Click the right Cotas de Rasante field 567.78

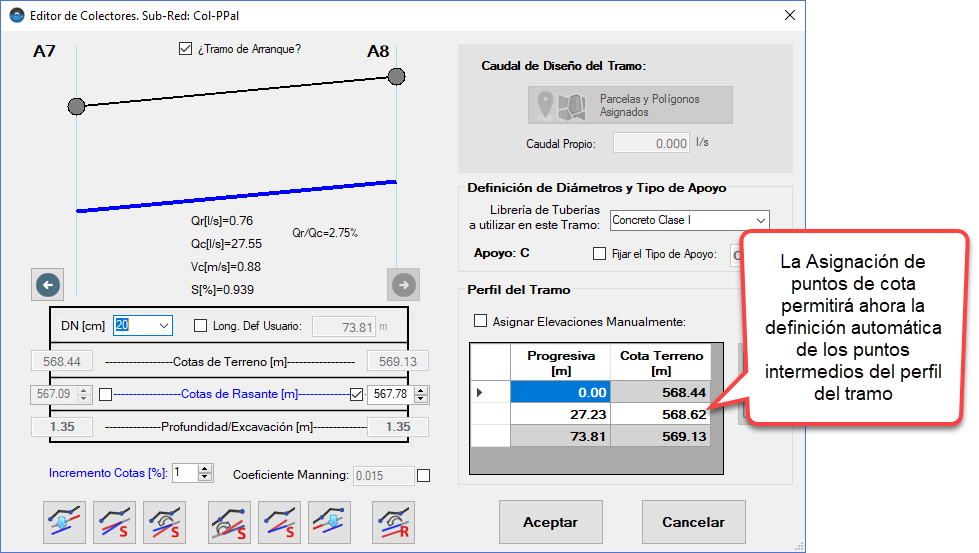point(391,395)
